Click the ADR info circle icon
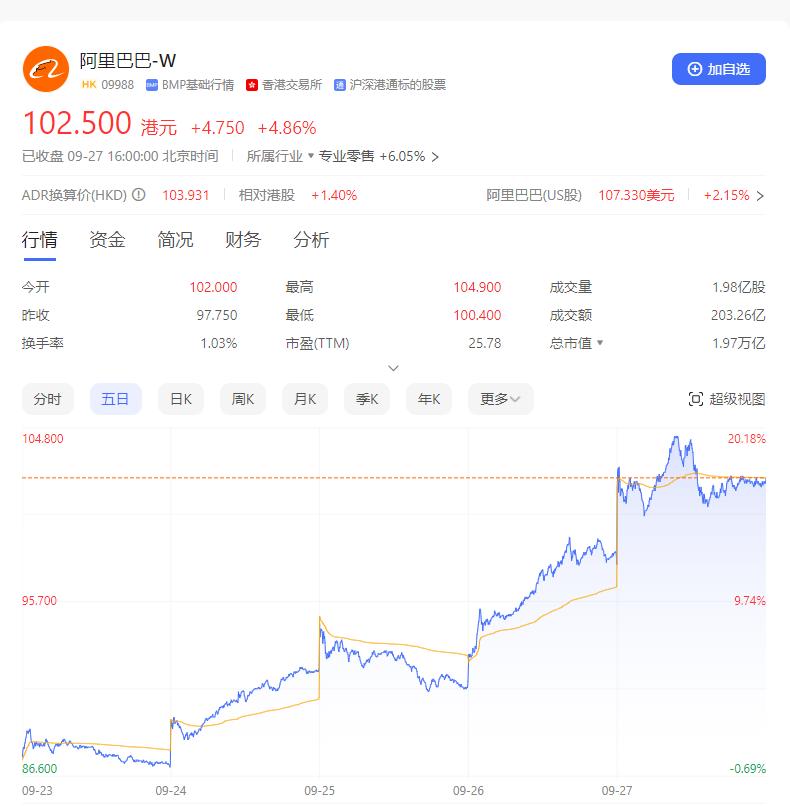Screen dimensions: 790x806 tap(139, 195)
